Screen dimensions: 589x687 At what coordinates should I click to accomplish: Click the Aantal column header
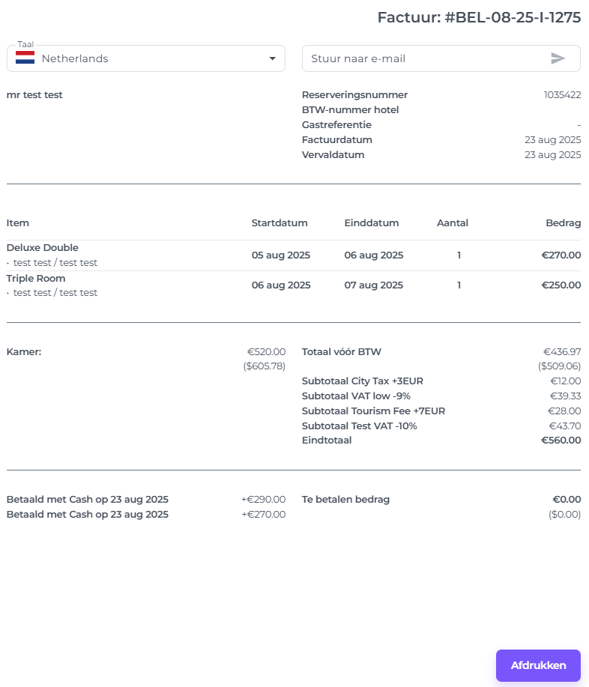coord(452,223)
